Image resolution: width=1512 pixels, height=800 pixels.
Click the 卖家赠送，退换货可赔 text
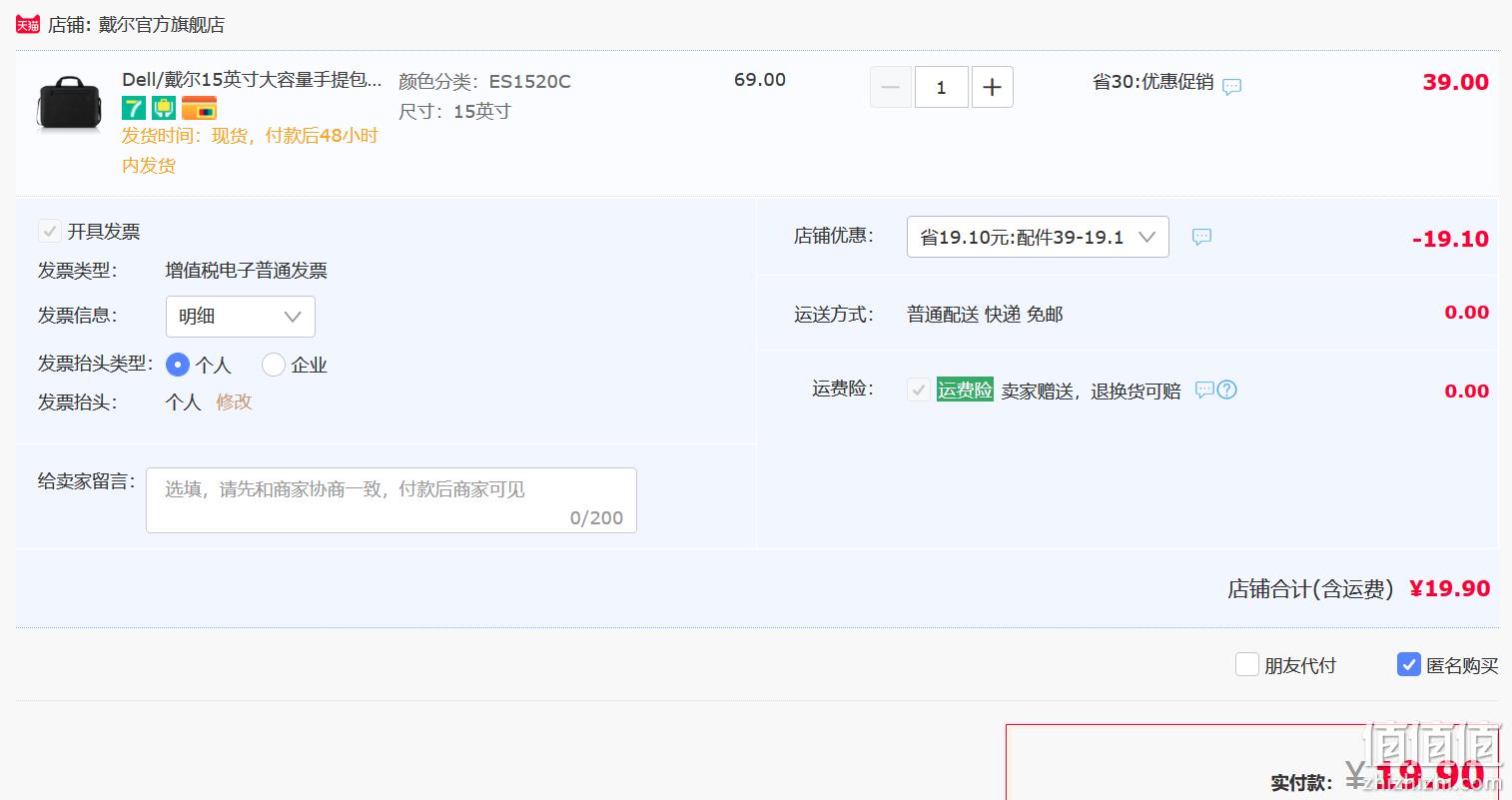[x=1092, y=392]
